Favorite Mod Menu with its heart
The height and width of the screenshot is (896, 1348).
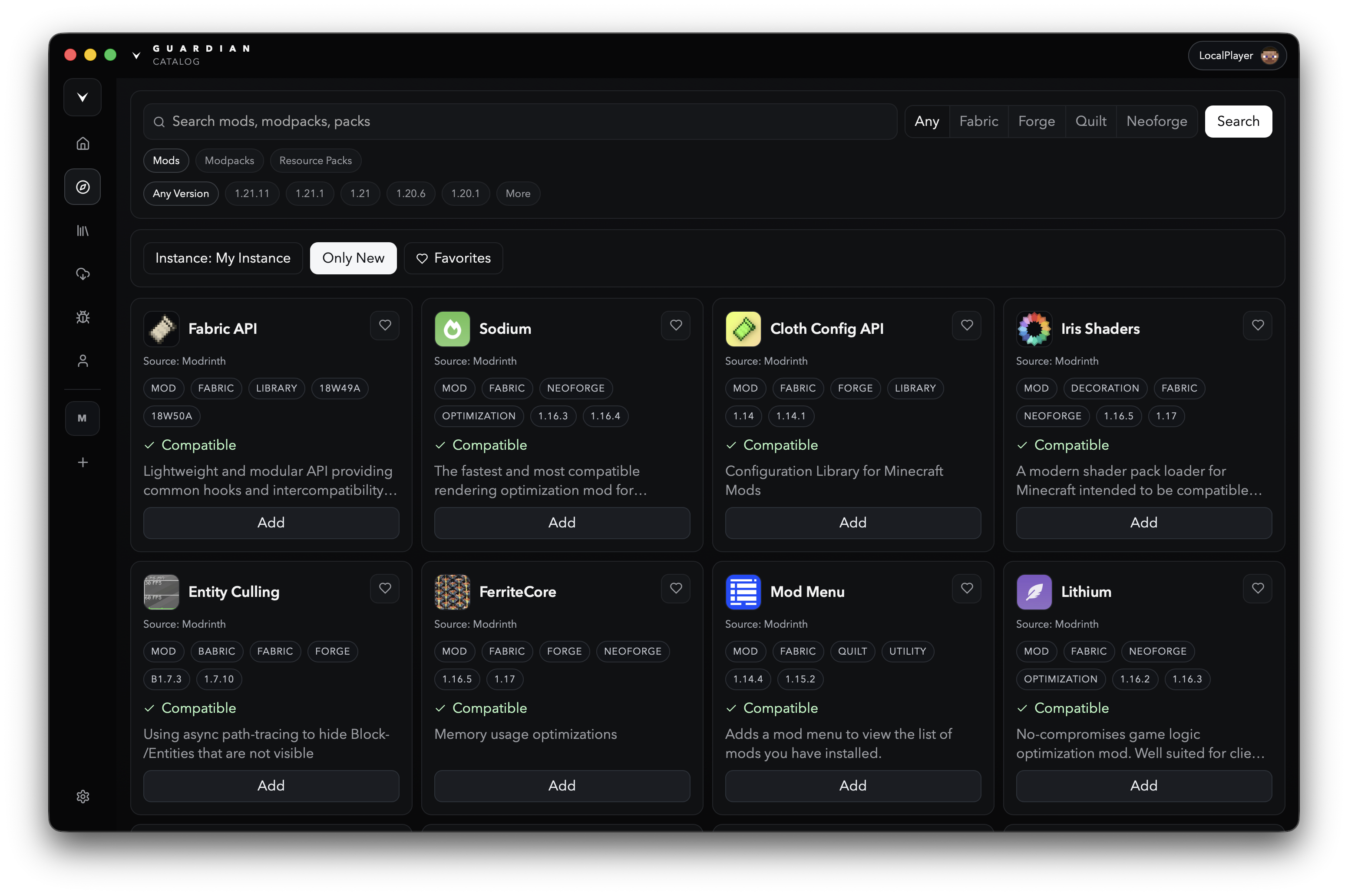(x=967, y=589)
